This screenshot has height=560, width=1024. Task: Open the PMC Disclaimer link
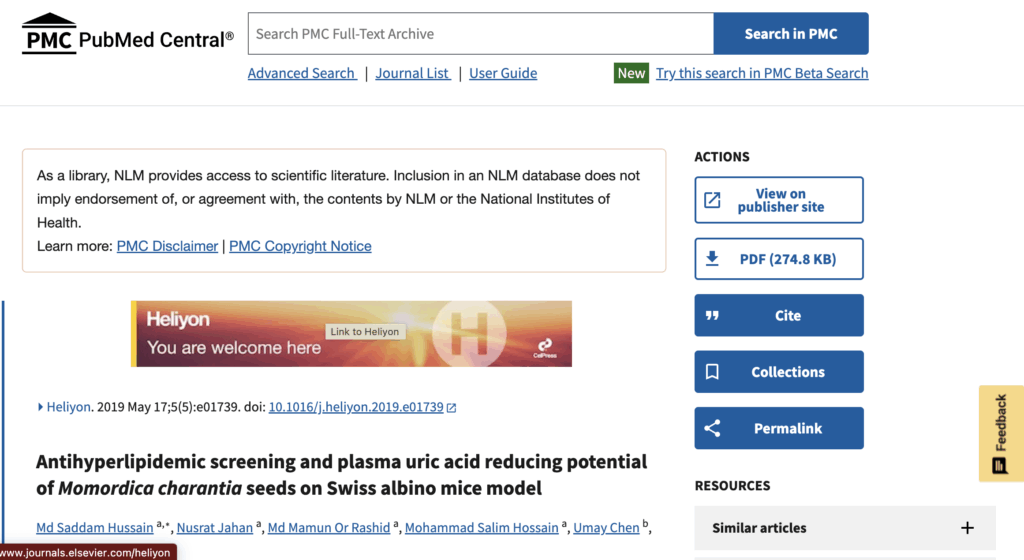click(167, 246)
